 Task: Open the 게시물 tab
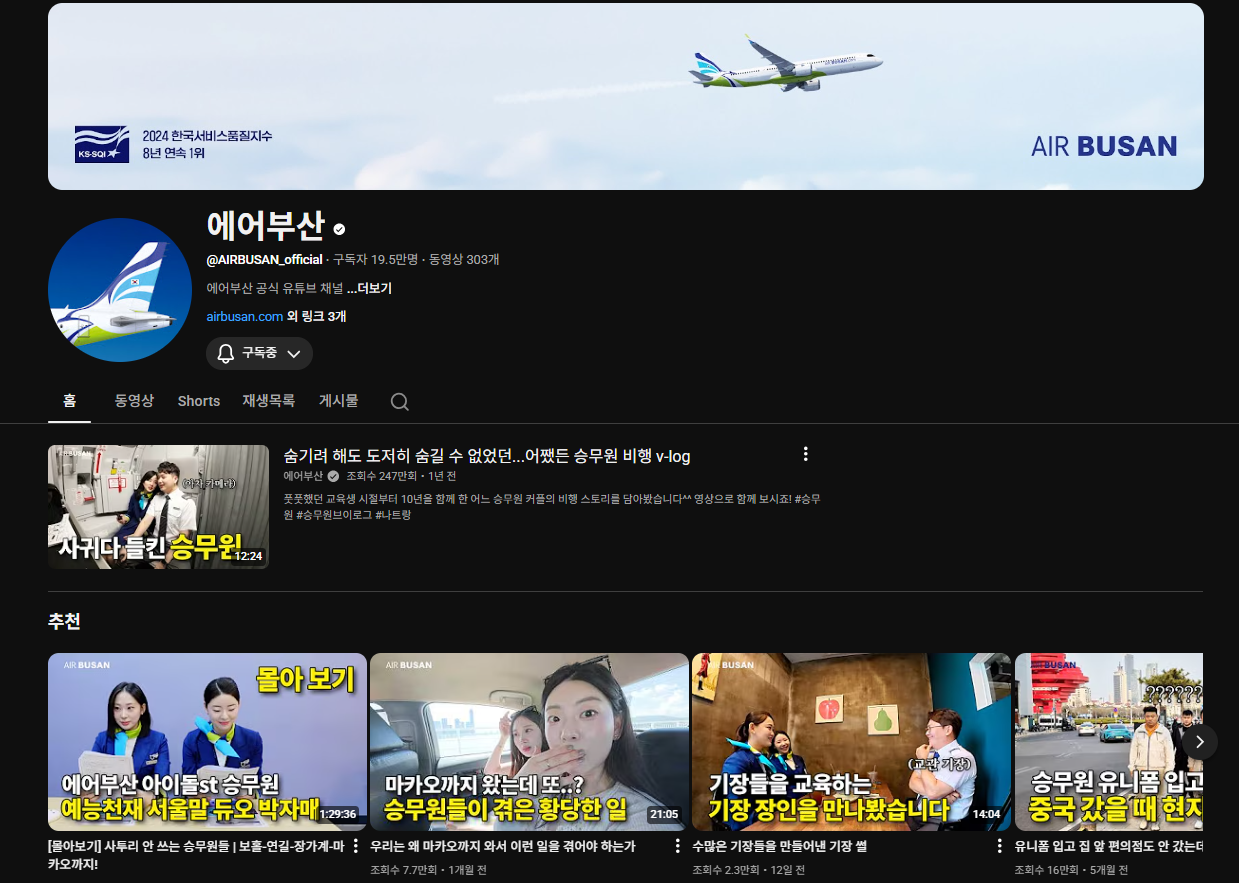338,401
